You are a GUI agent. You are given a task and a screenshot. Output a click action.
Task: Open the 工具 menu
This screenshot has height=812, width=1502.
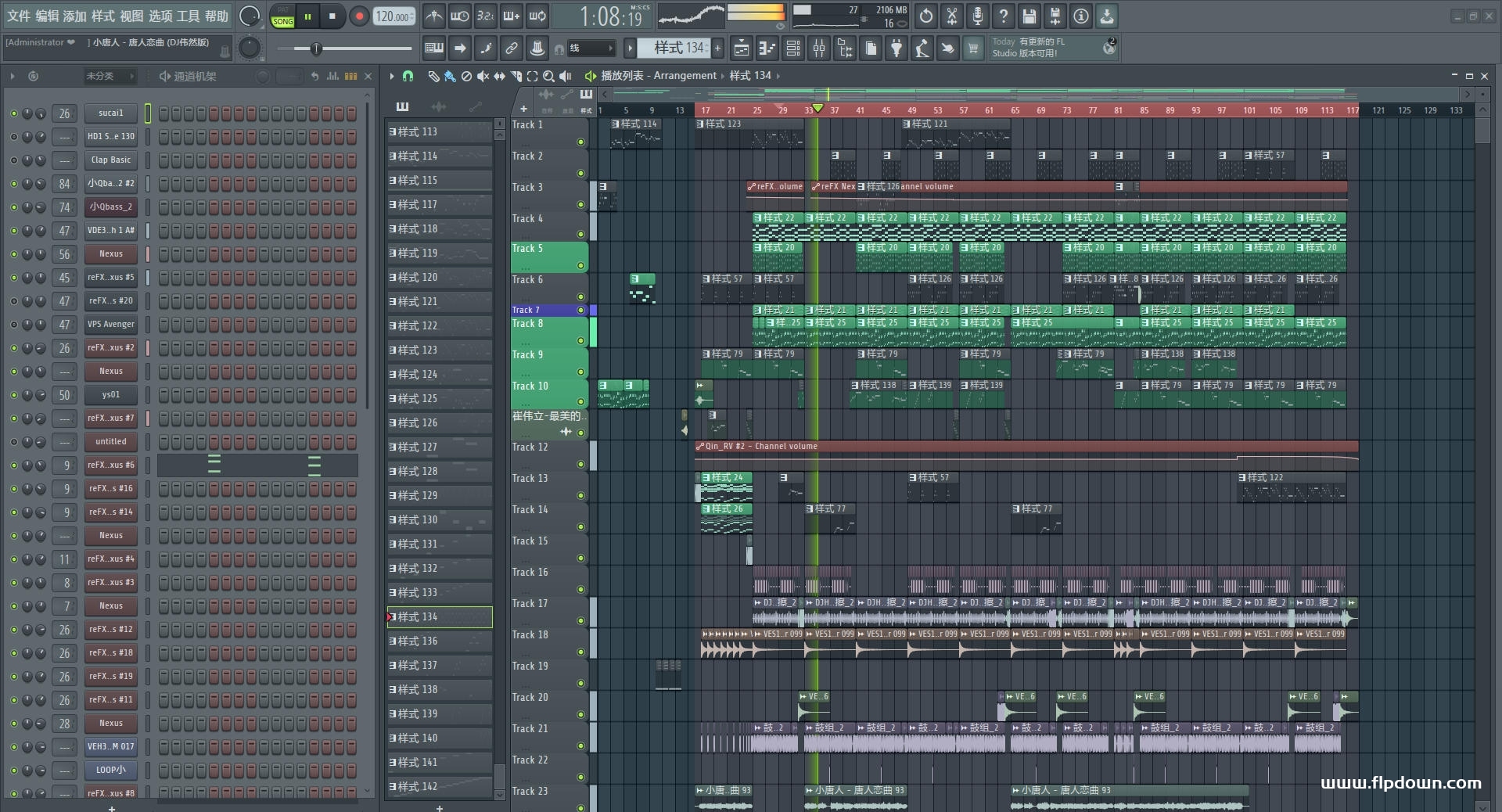click(x=188, y=16)
